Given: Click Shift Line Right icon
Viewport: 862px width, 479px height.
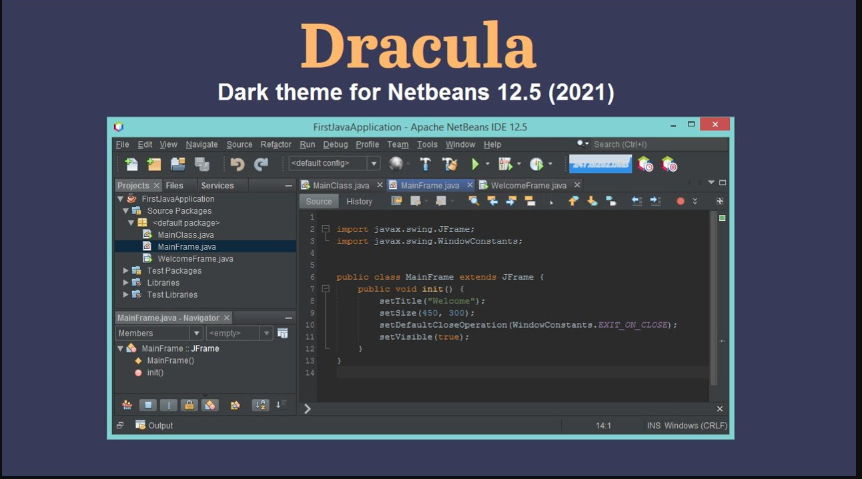Looking at the screenshot, I should click(655, 201).
